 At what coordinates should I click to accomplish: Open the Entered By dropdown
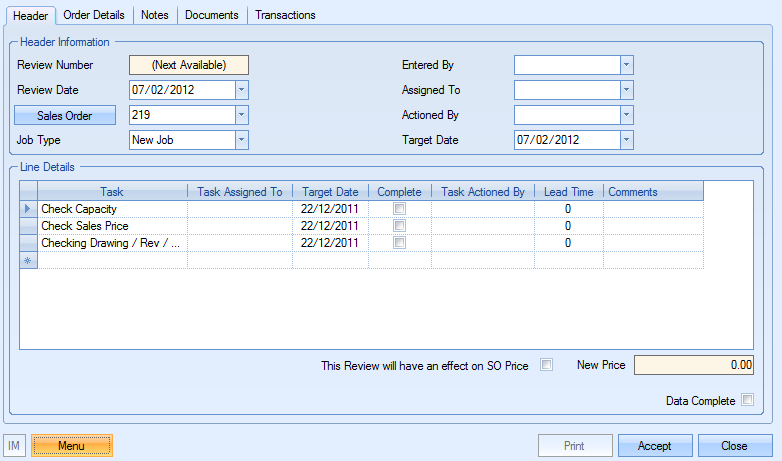[x=626, y=65]
